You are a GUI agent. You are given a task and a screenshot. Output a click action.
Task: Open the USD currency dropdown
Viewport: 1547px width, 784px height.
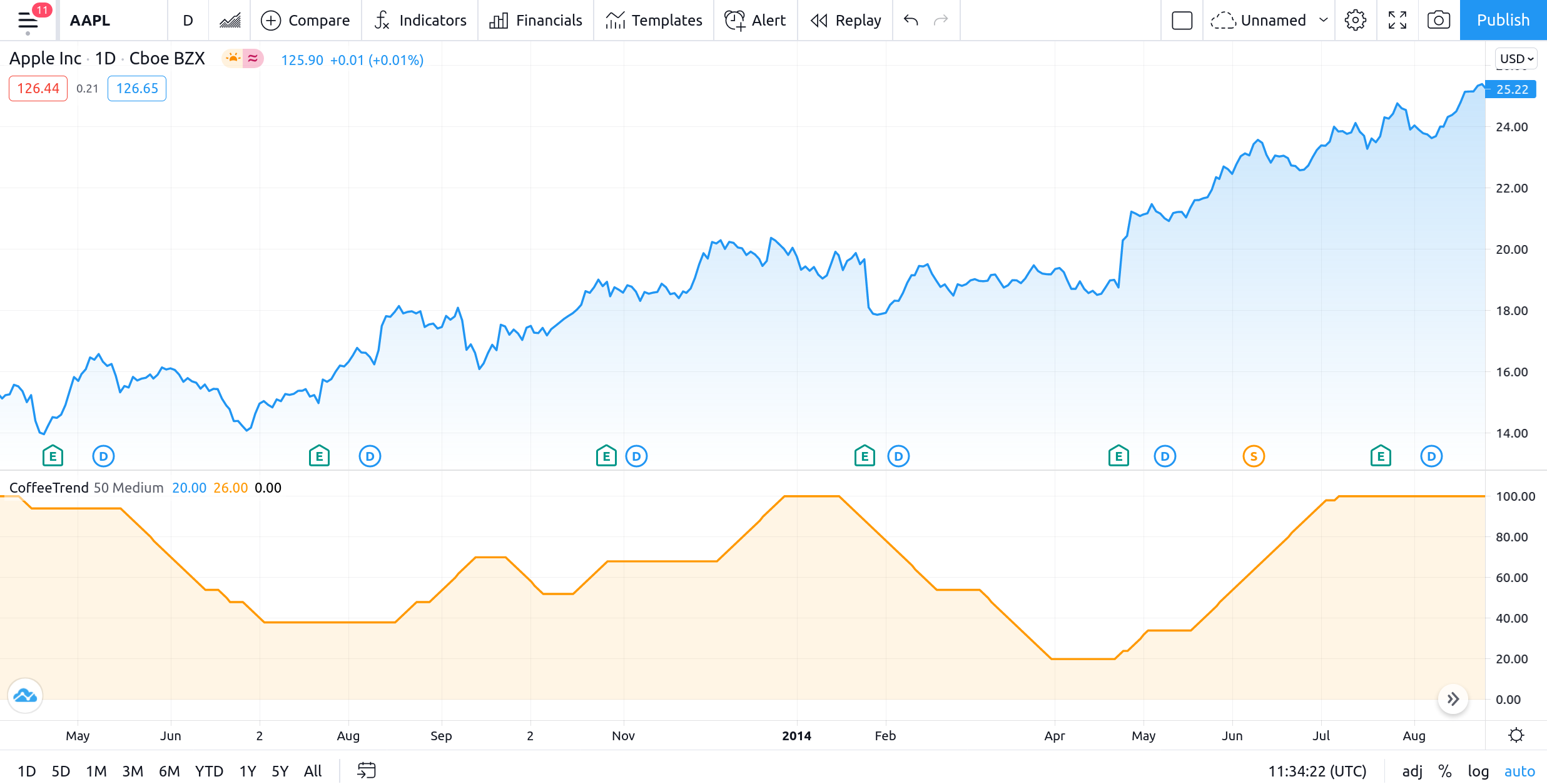click(x=1514, y=58)
